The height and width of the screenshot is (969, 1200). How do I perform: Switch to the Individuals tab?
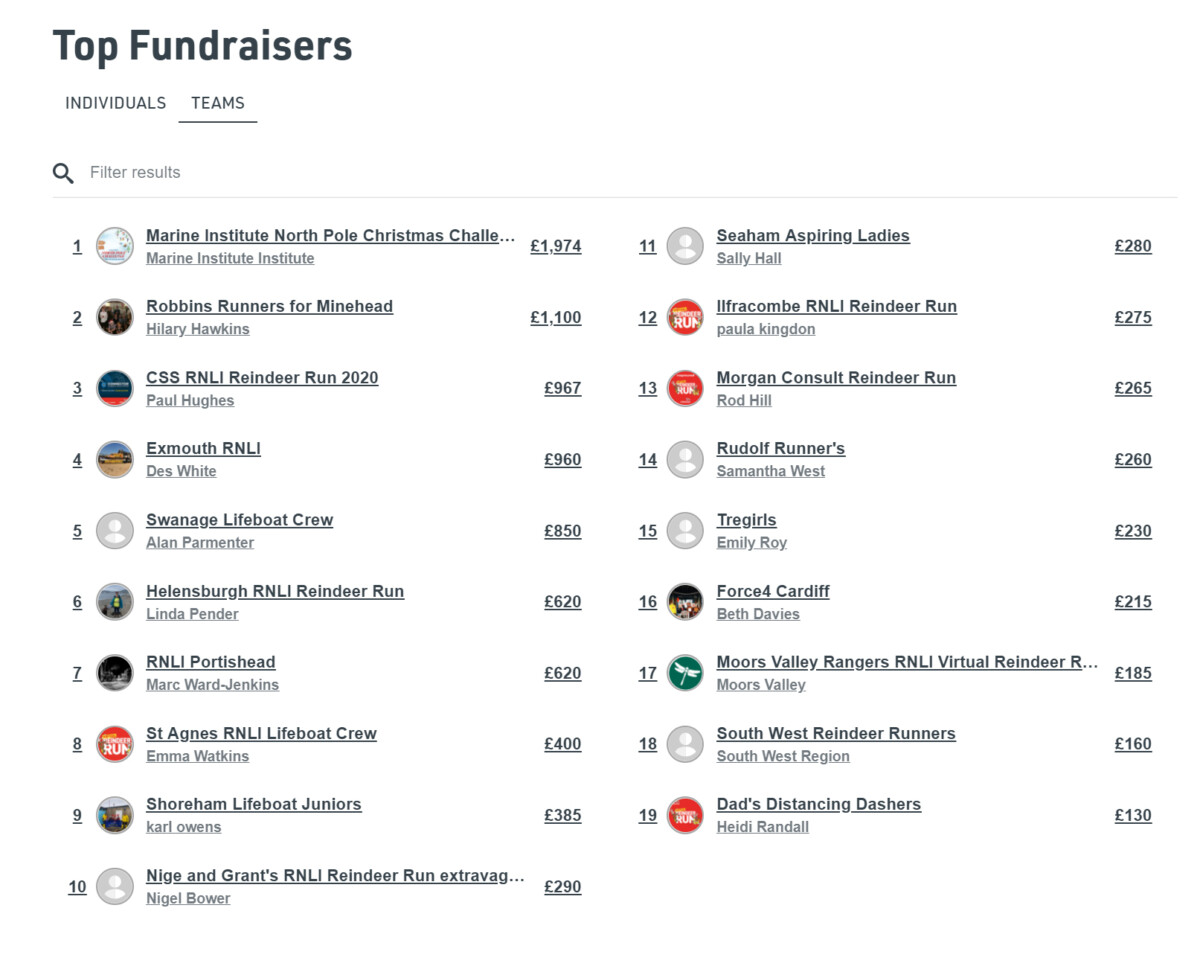tap(116, 103)
